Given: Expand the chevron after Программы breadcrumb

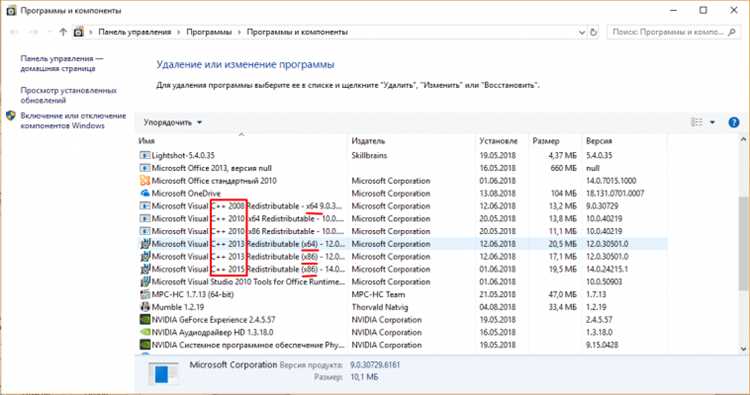Looking at the screenshot, I should tap(239, 32).
